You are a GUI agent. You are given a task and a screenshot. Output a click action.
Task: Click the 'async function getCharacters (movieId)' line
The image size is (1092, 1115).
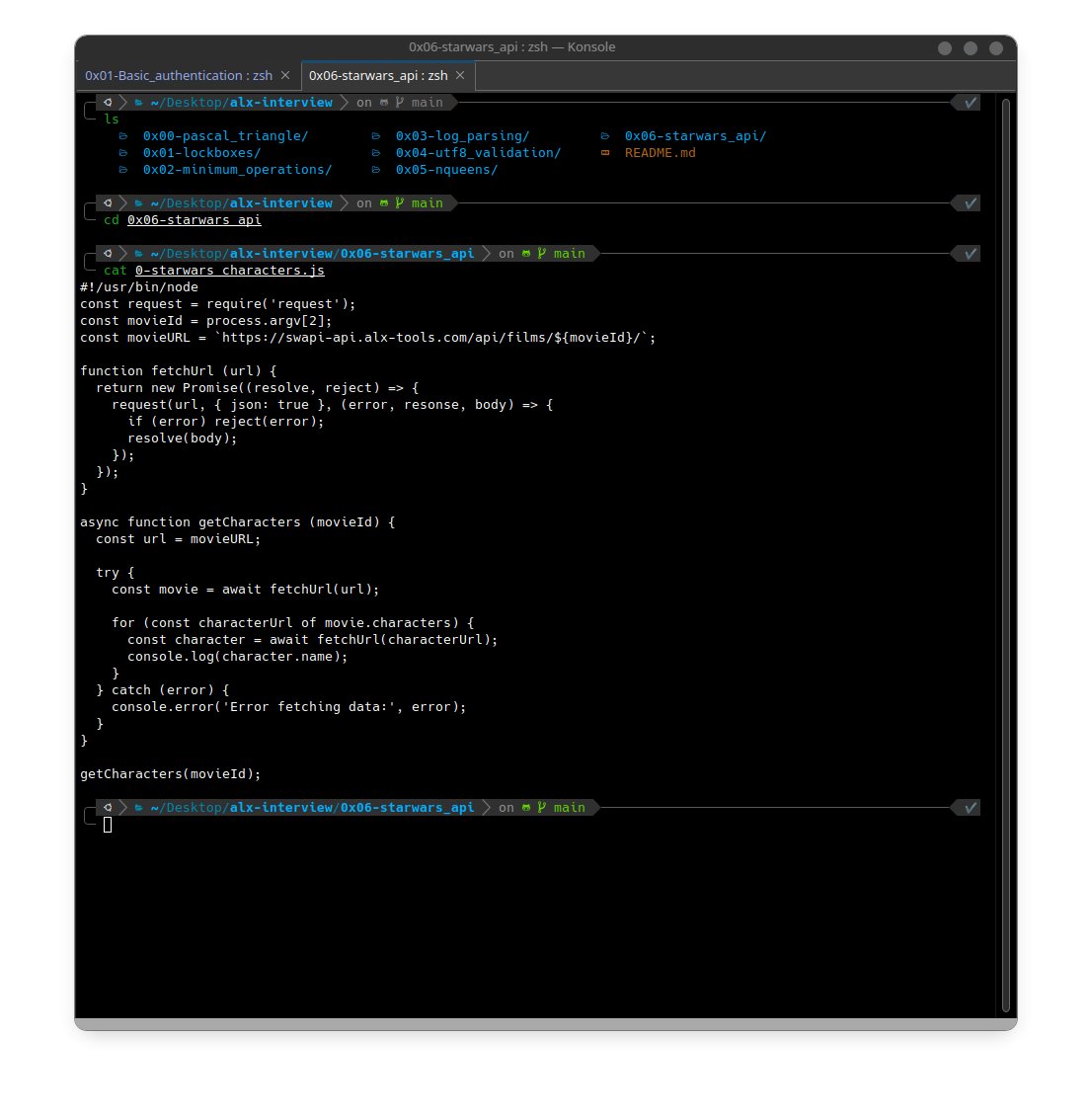(237, 522)
